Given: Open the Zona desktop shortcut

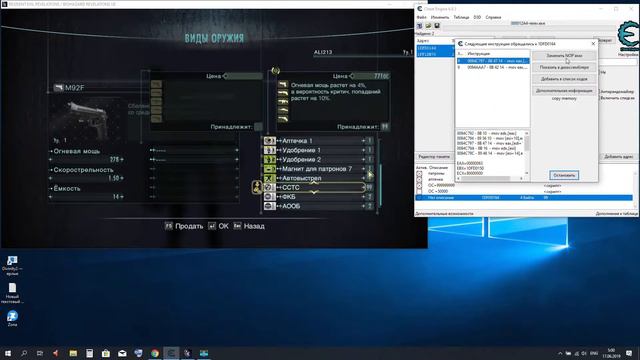Looking at the screenshot, I should (x=12, y=318).
